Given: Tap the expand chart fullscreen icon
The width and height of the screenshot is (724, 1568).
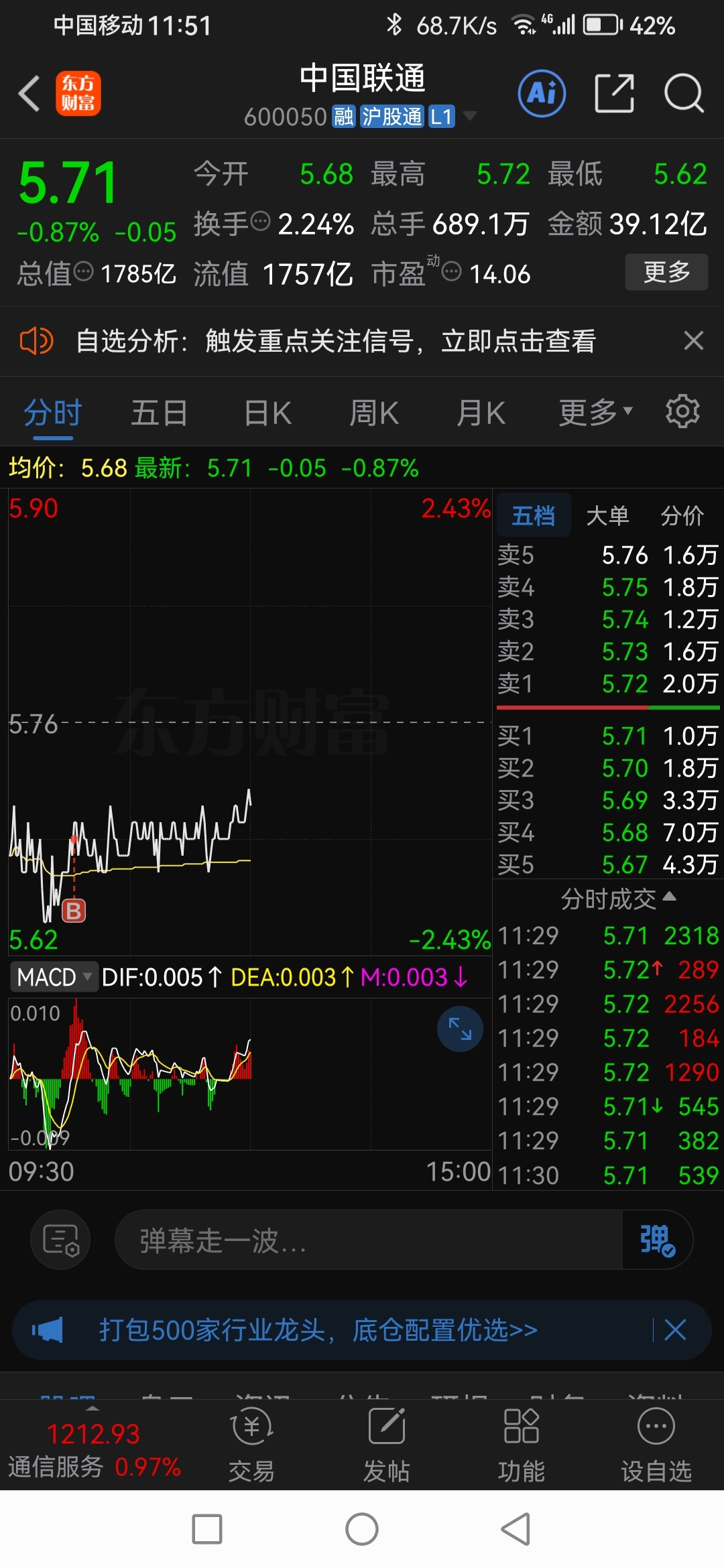Looking at the screenshot, I should [x=460, y=1029].
